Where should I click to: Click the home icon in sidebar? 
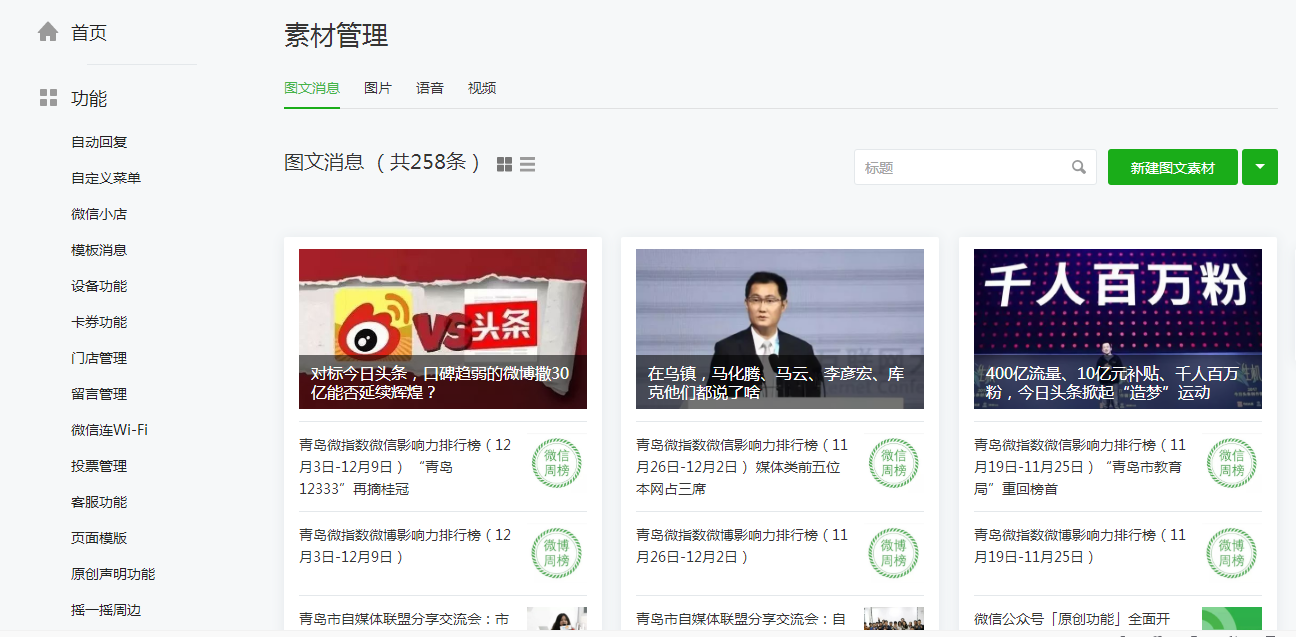tap(48, 33)
